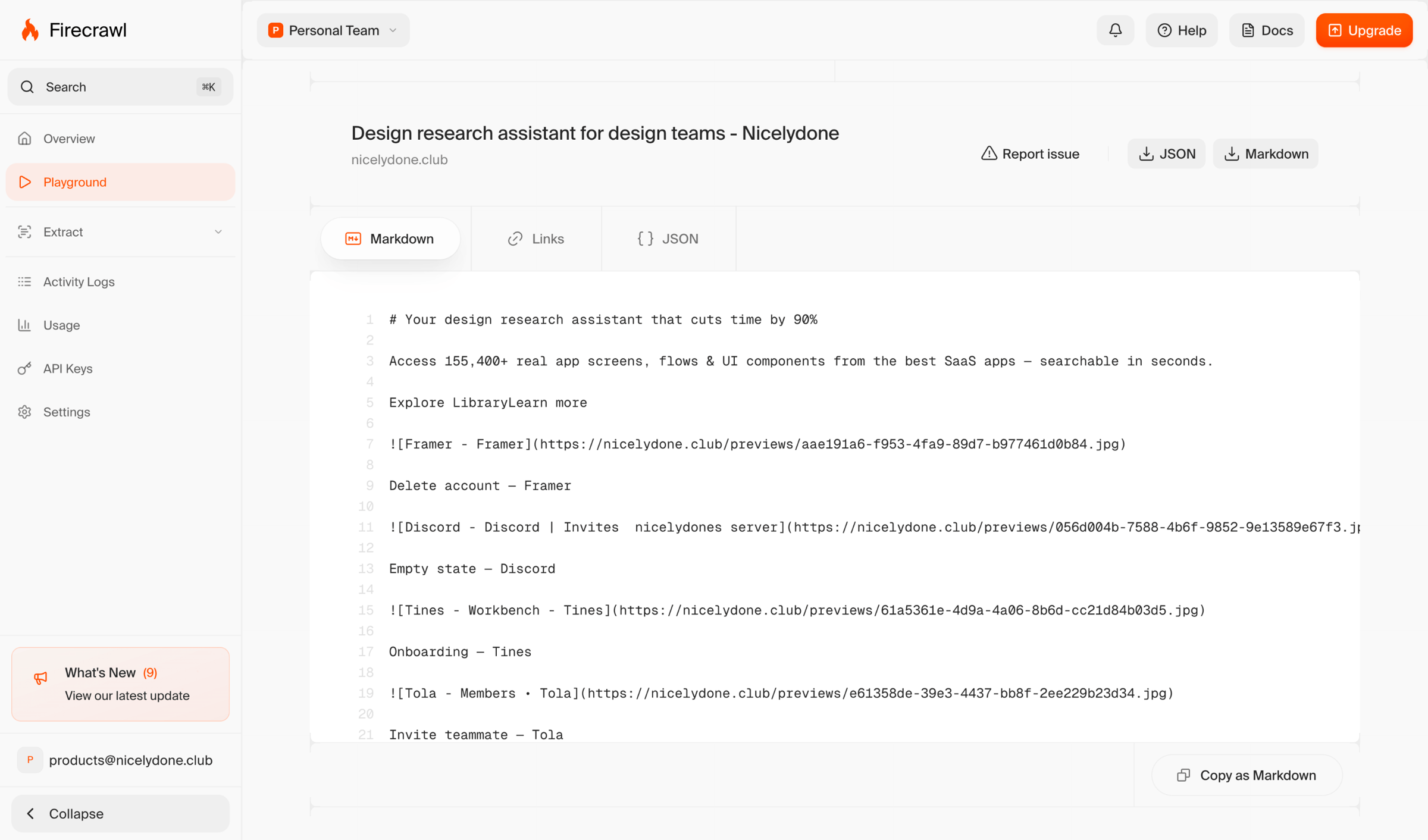Image resolution: width=1428 pixels, height=840 pixels.
Task: Click the Upgrade arrow icon
Action: (1335, 30)
